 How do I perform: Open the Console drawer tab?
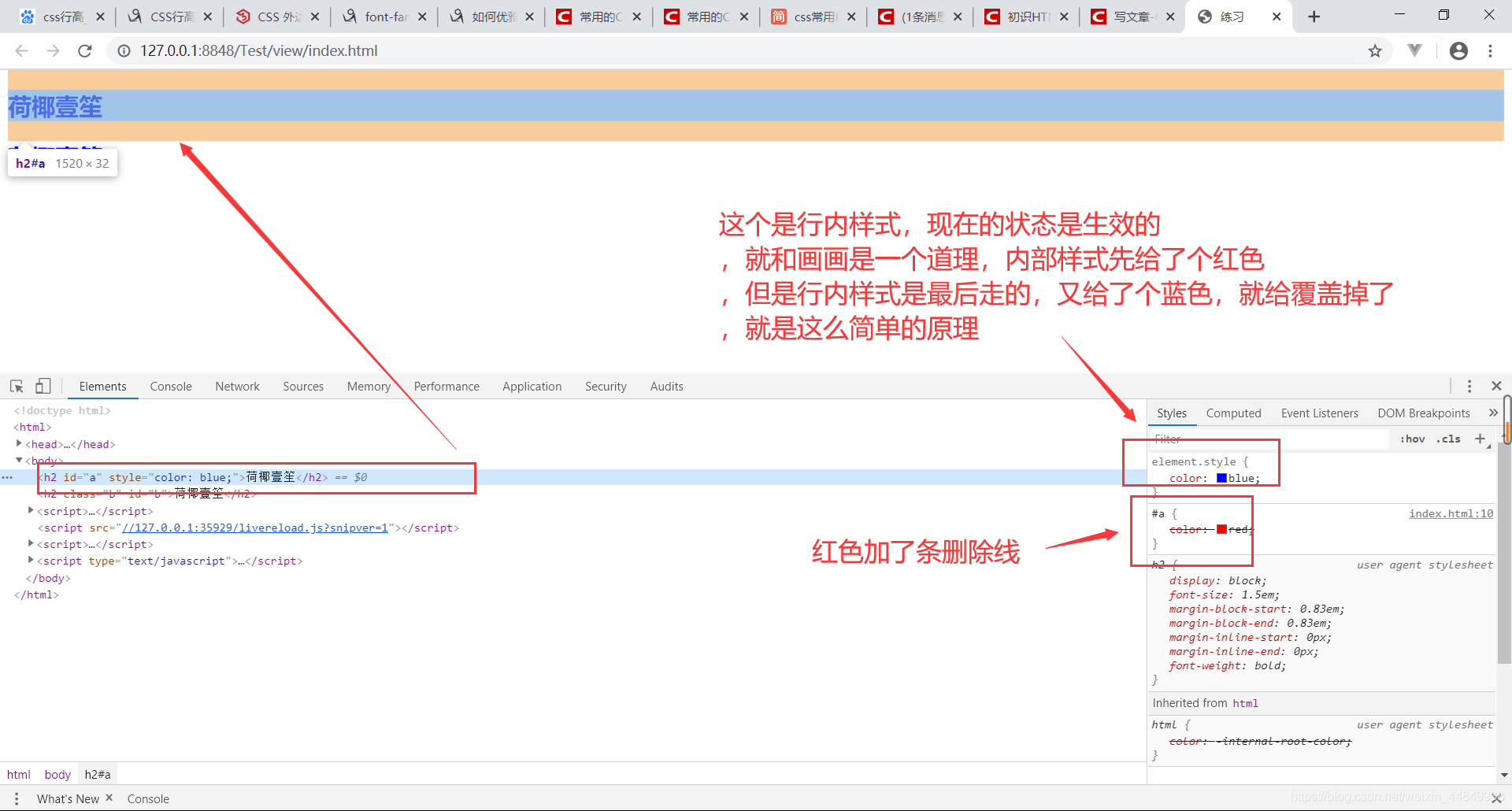click(x=148, y=798)
